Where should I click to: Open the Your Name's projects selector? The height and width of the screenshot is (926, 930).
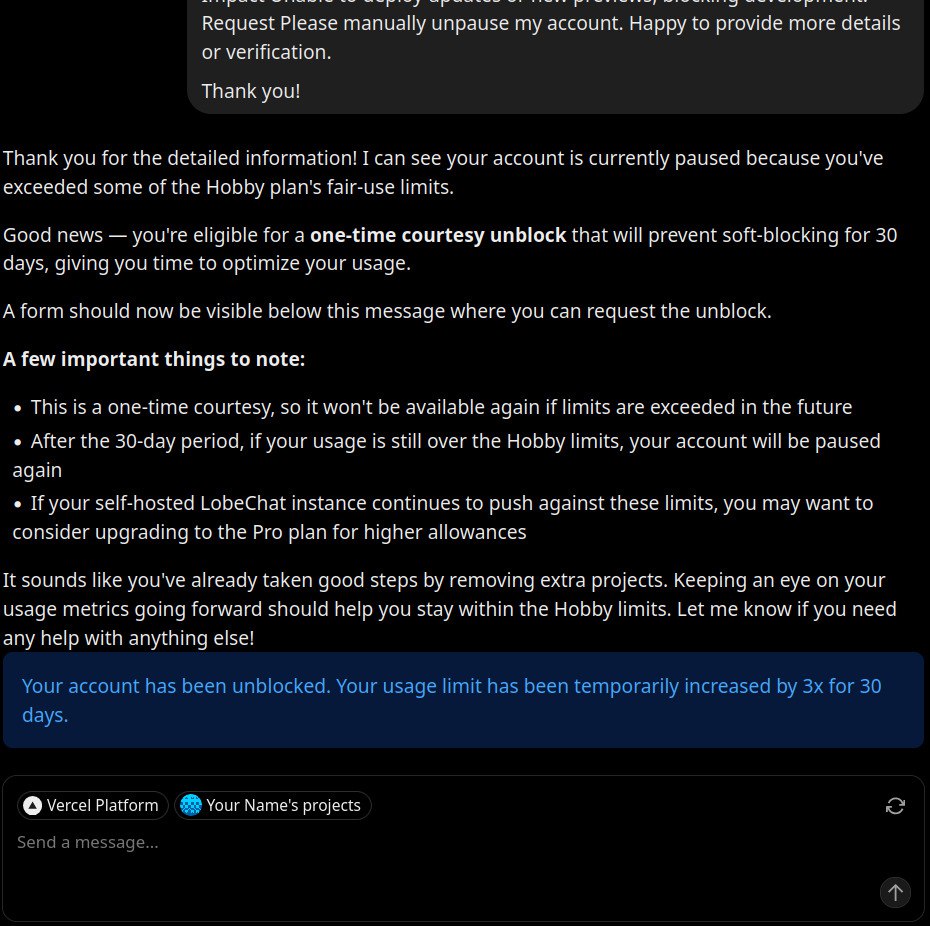pyautogui.click(x=273, y=806)
